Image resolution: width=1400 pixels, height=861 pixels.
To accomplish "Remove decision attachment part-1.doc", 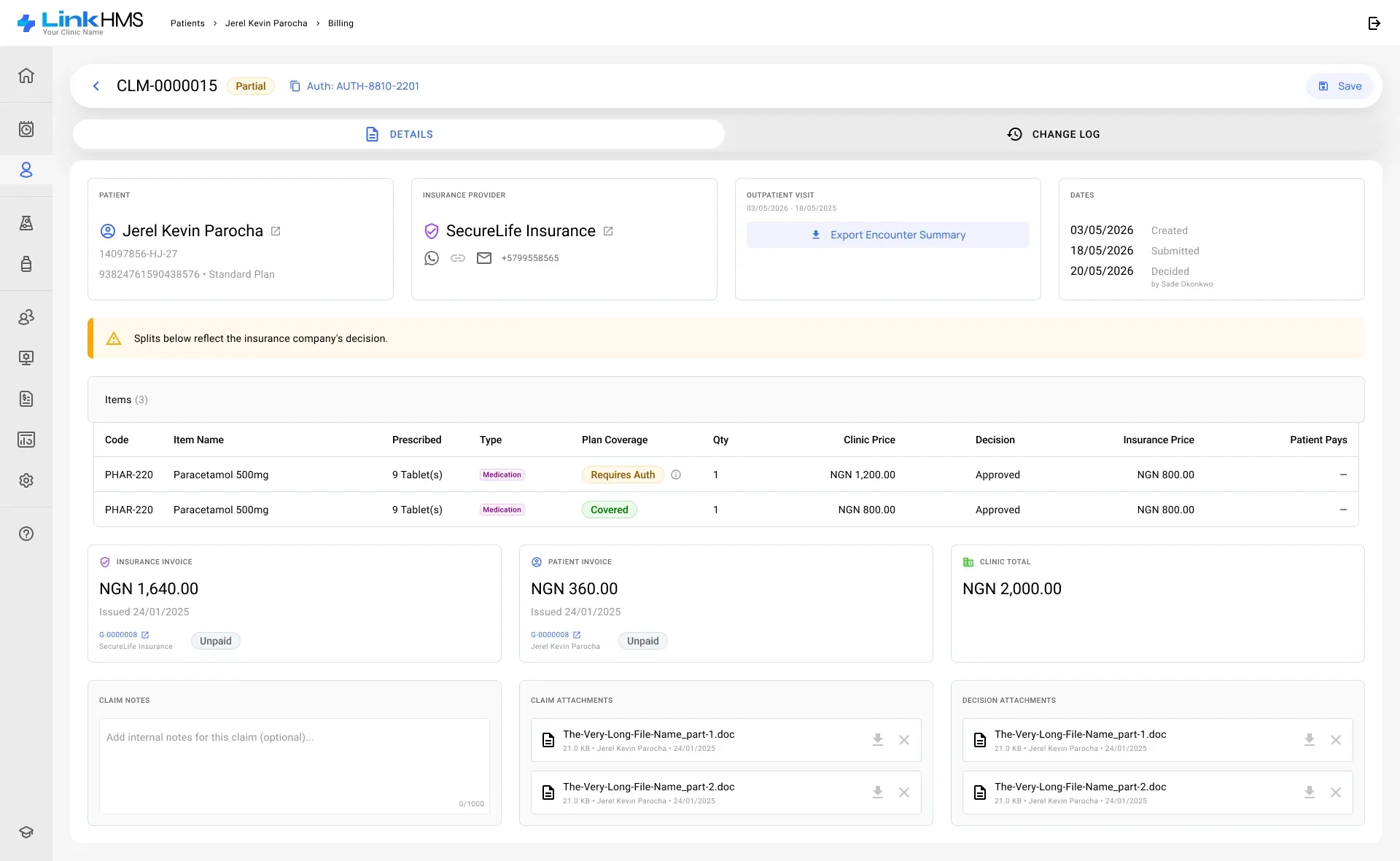I will pyautogui.click(x=1336, y=740).
